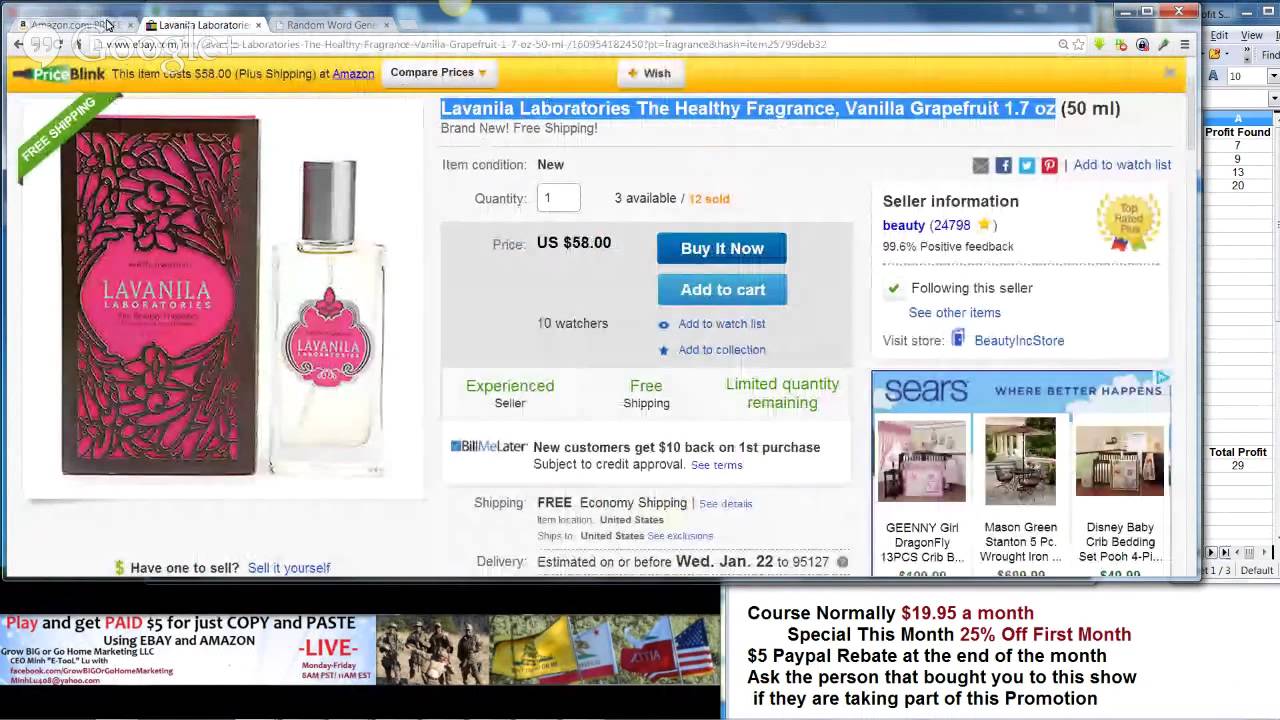
Task: Click the Top Rated Plus seller badge
Action: [x=1128, y=223]
